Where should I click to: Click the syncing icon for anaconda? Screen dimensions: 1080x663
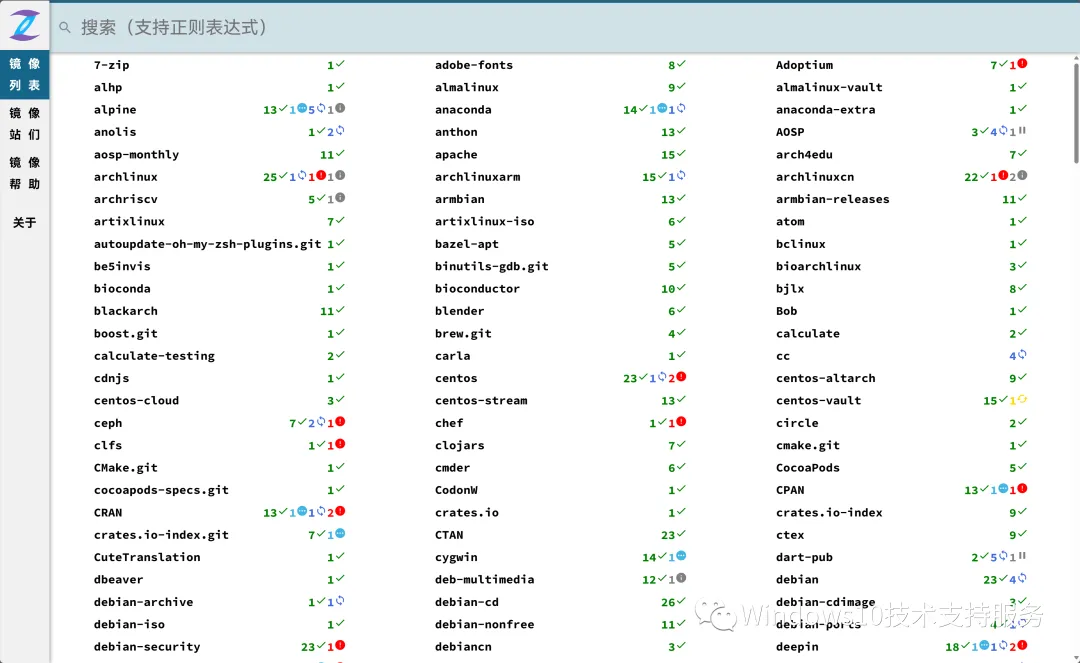(681, 108)
